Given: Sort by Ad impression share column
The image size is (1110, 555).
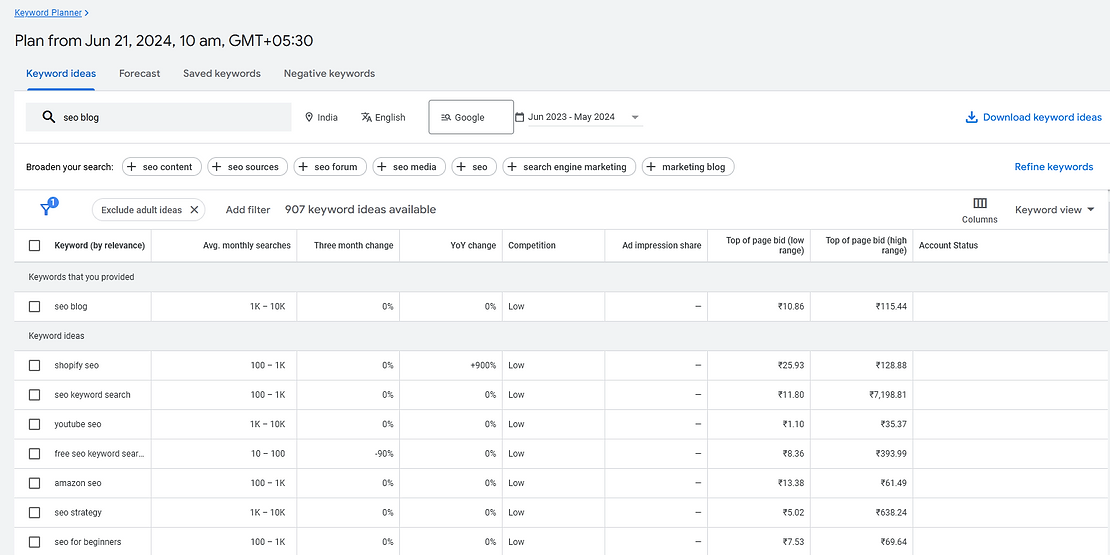Looking at the screenshot, I should pyautogui.click(x=662, y=246).
